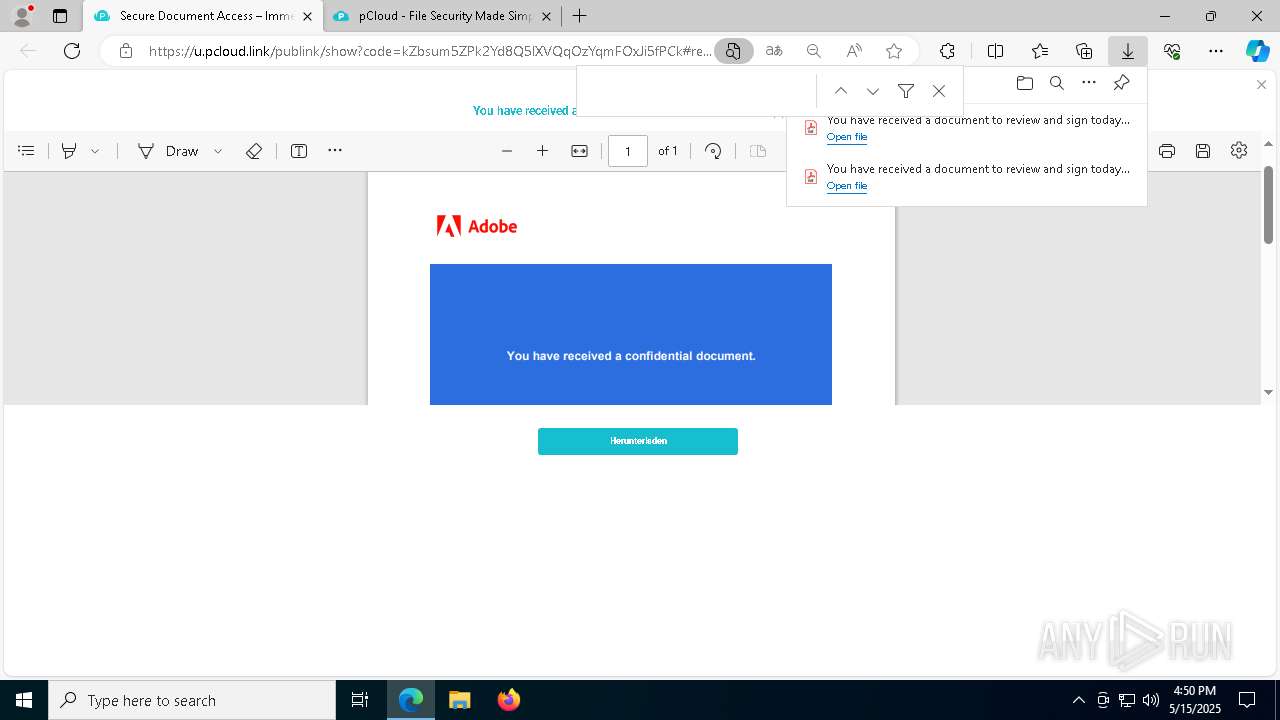Edit the page number field

628,151
